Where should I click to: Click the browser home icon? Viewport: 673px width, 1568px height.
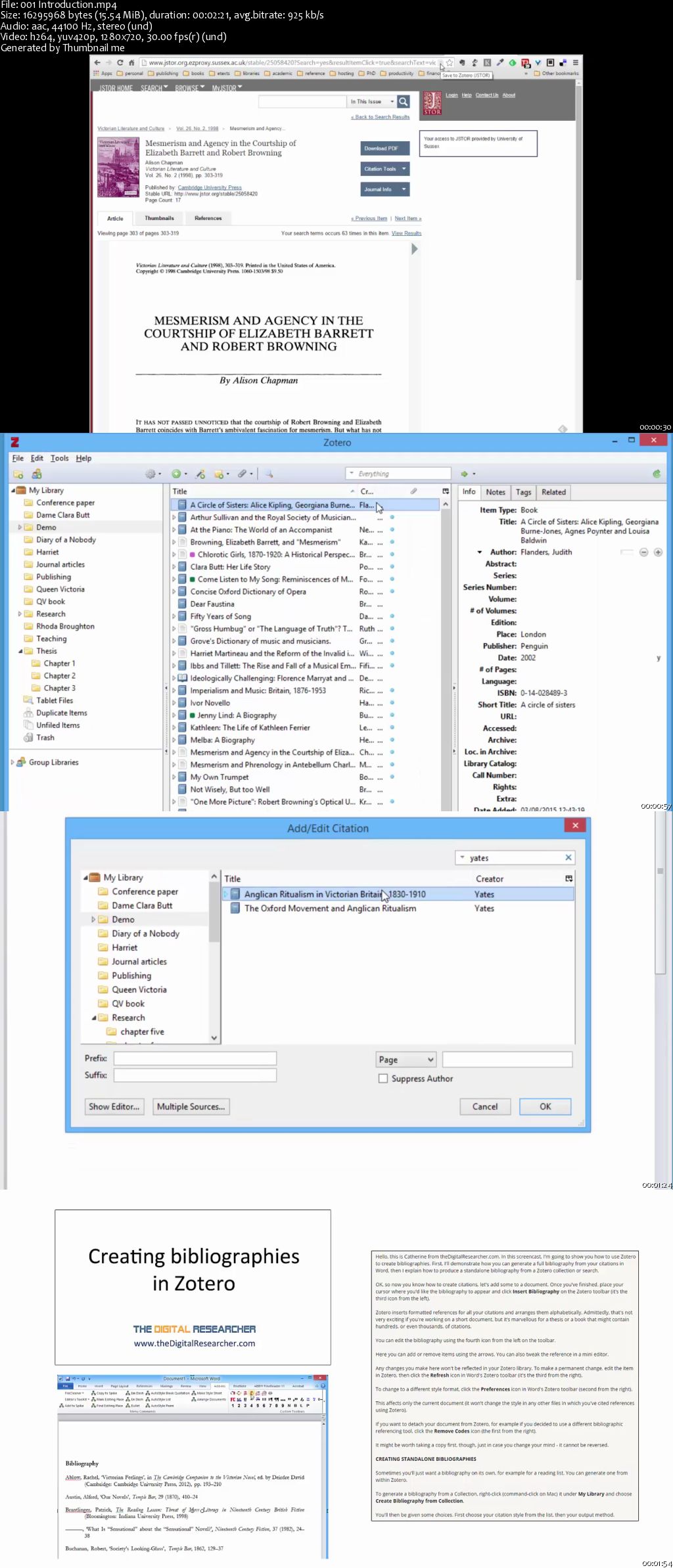coord(131,63)
